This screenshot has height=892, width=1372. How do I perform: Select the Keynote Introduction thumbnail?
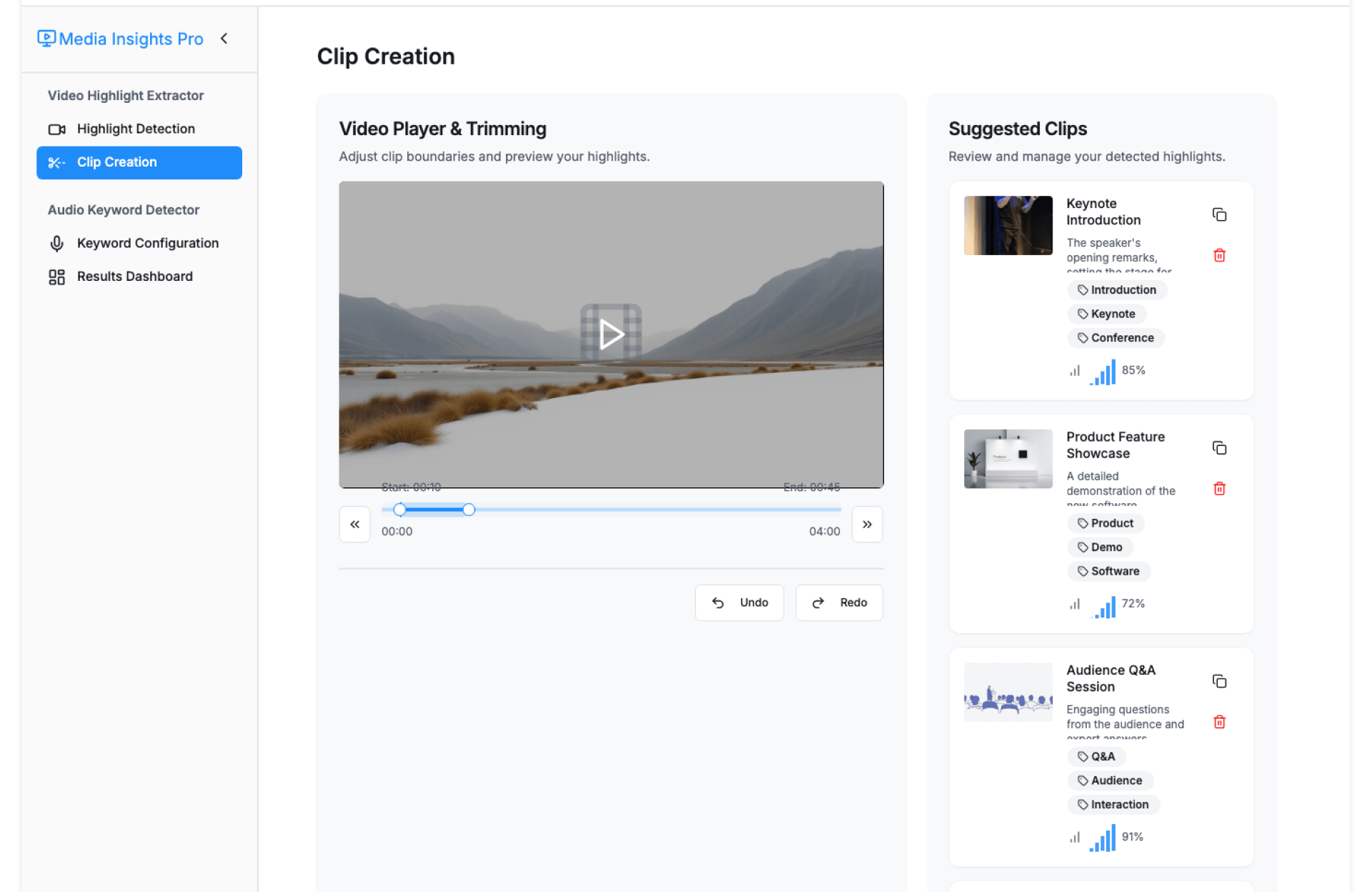[1008, 225]
